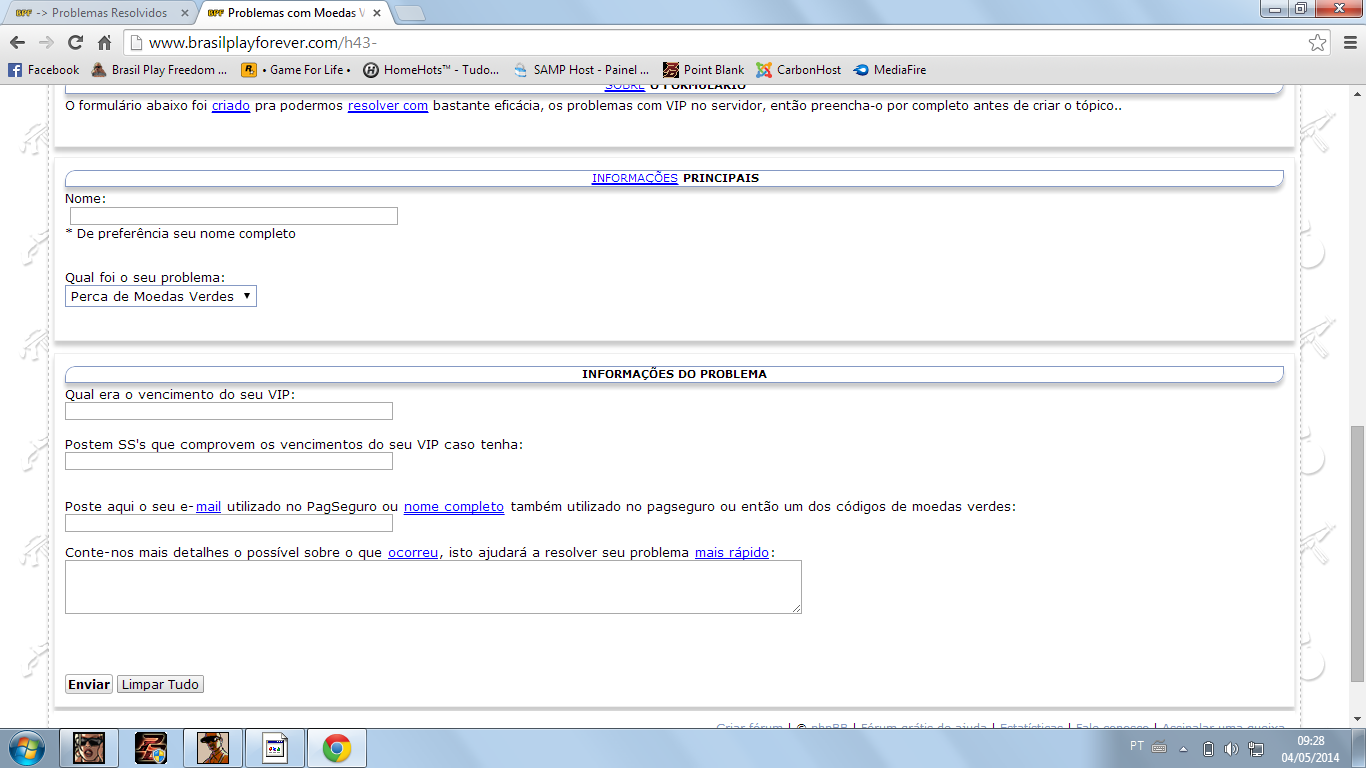Focus the PagSeguro e-mail input field
The image size is (1366, 768).
[229, 523]
